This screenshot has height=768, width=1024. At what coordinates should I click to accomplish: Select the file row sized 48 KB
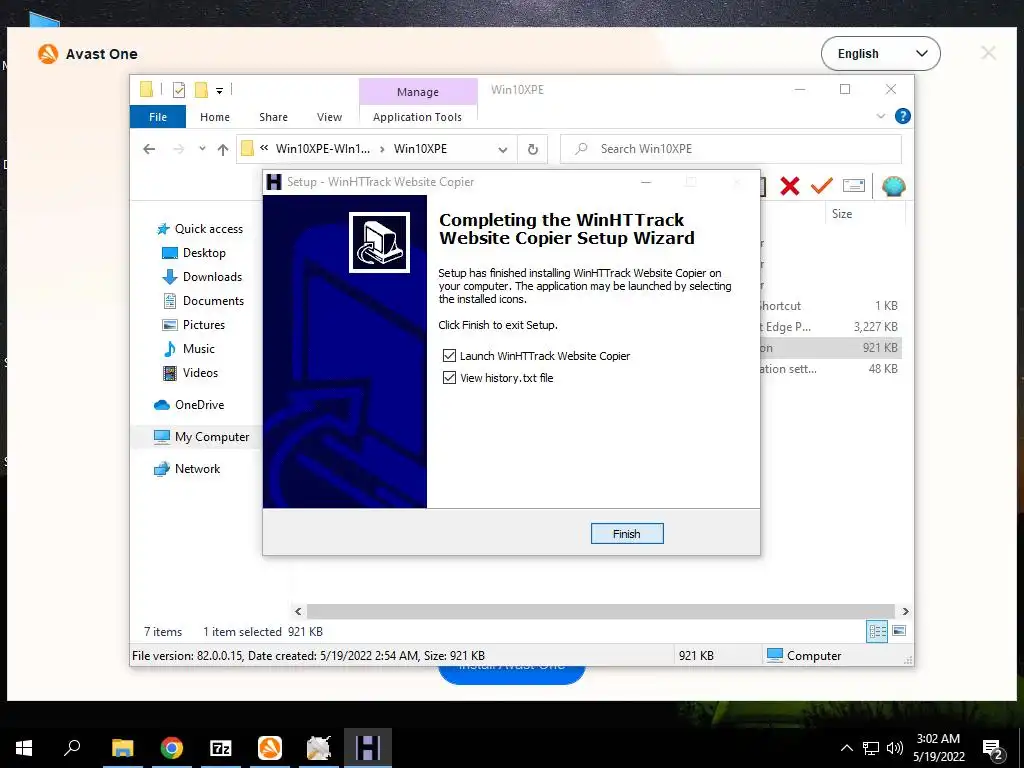[x=829, y=369]
